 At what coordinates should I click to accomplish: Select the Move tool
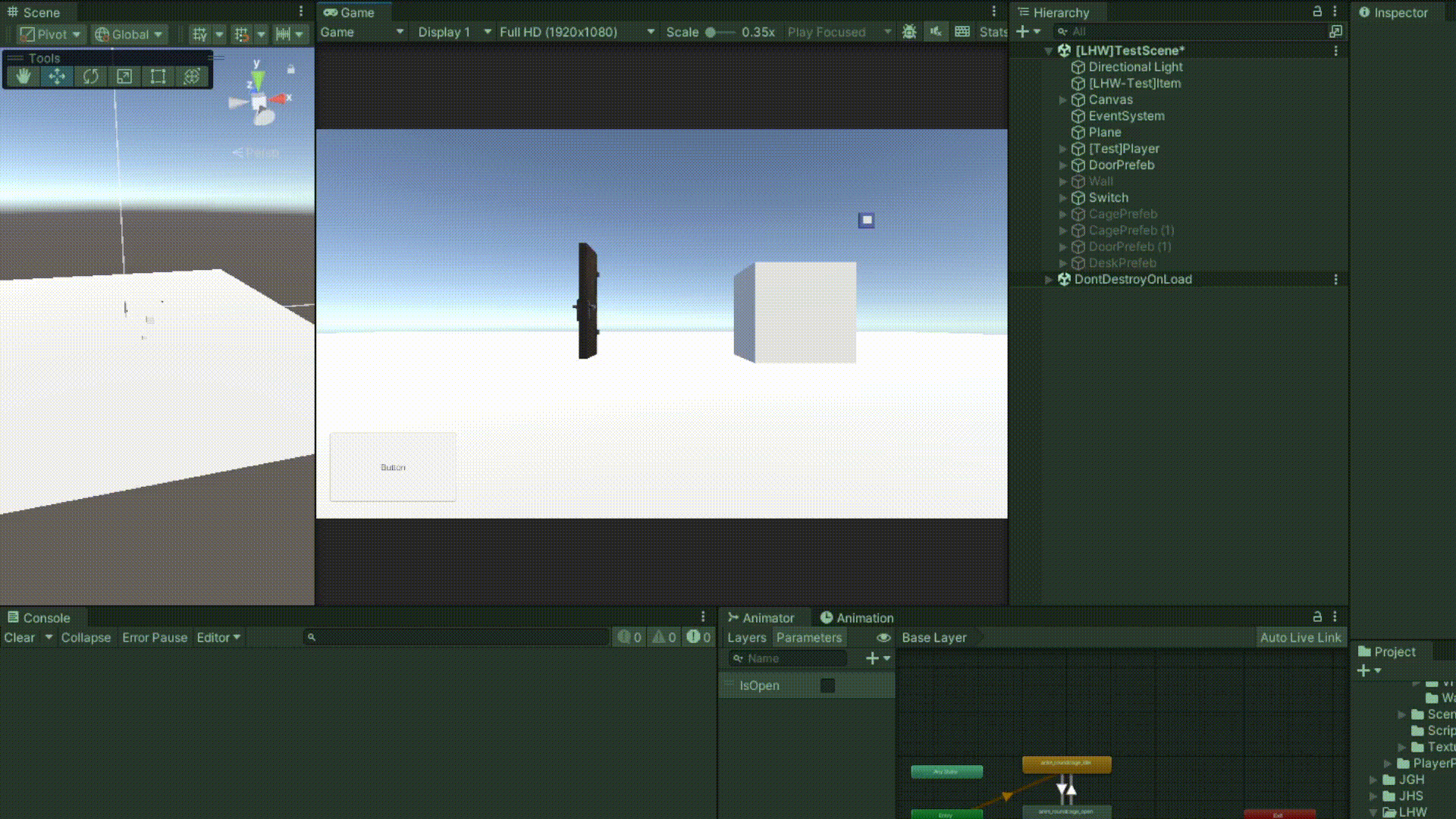click(x=57, y=77)
